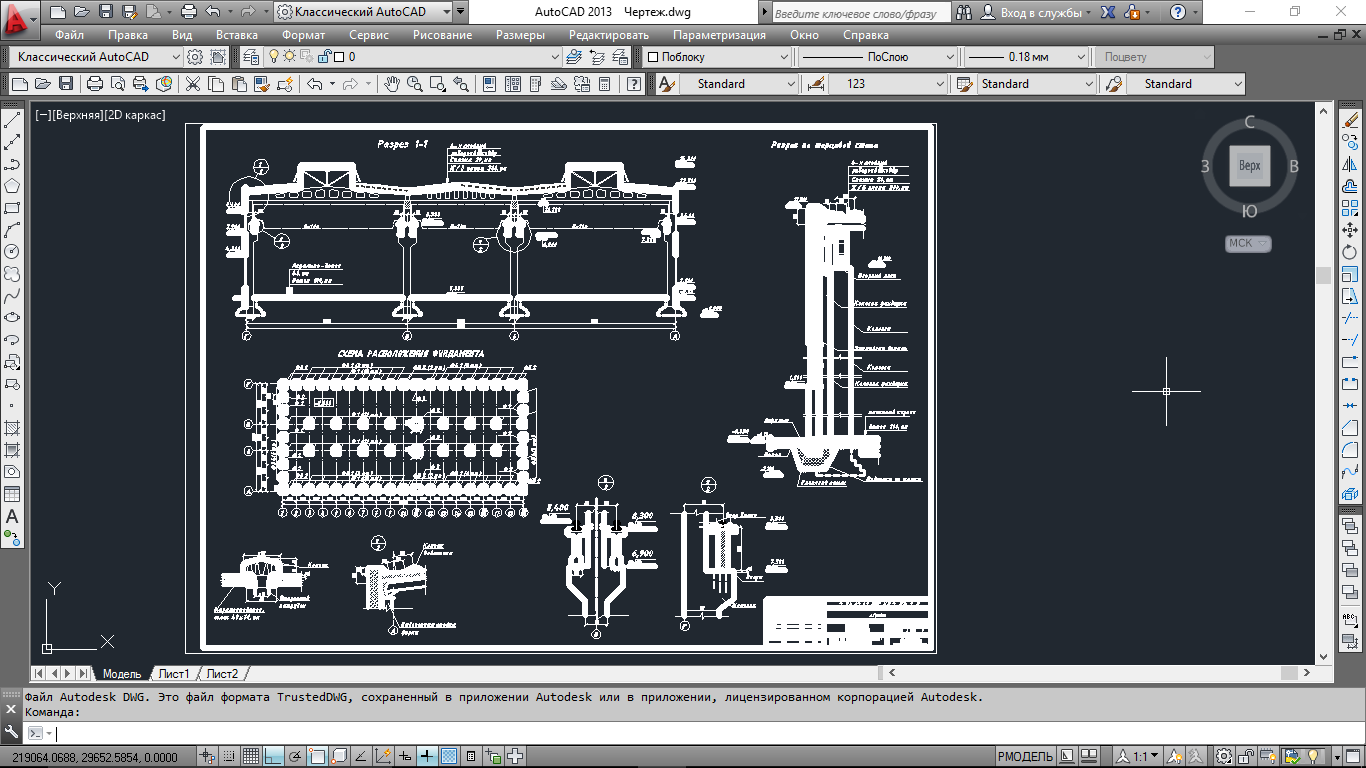Click the [2D каркас] visual style label

click(x=135, y=115)
